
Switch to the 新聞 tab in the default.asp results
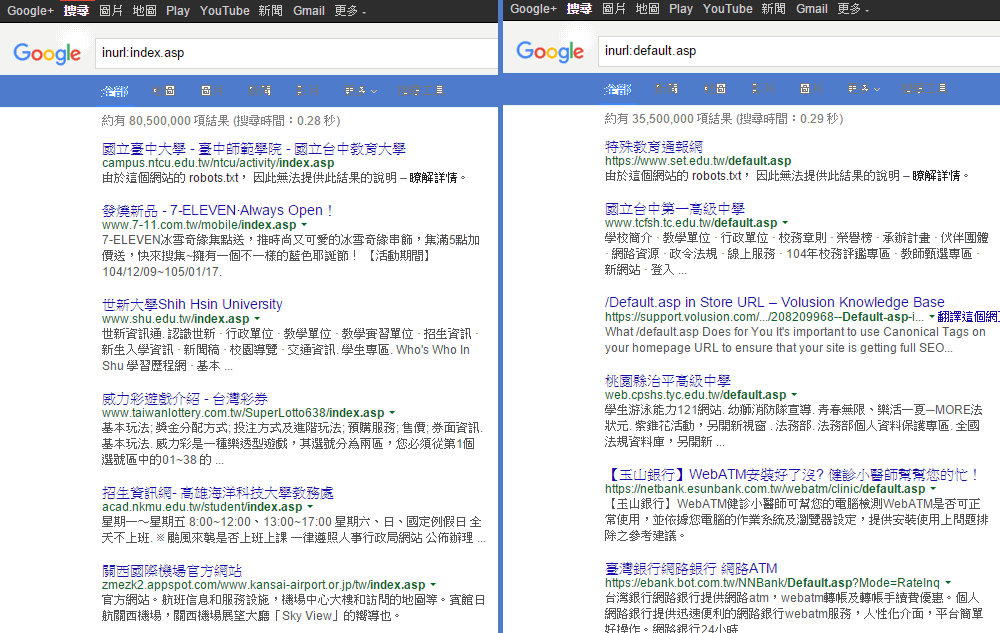tap(666, 89)
